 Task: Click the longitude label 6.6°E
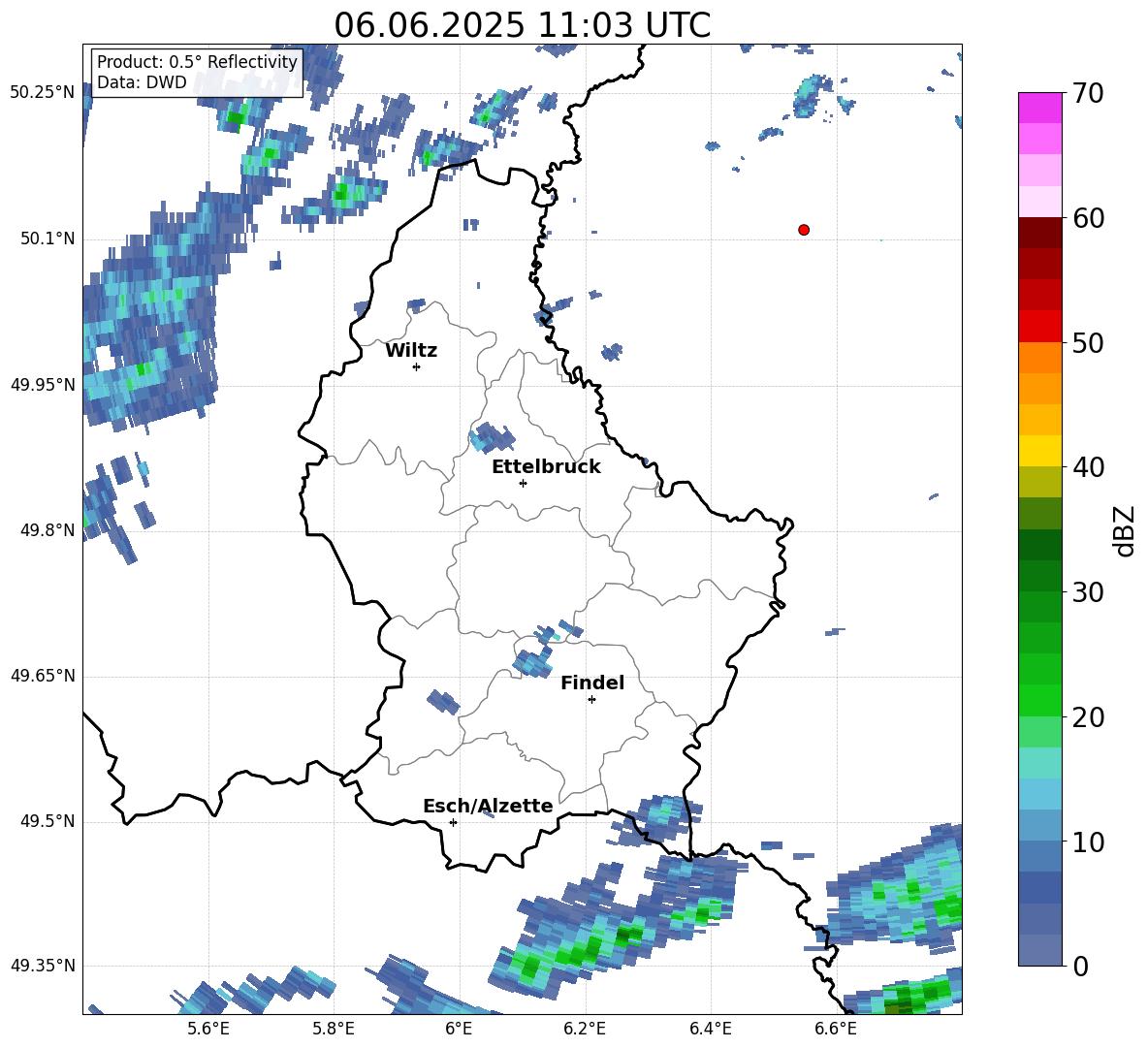835,1029
